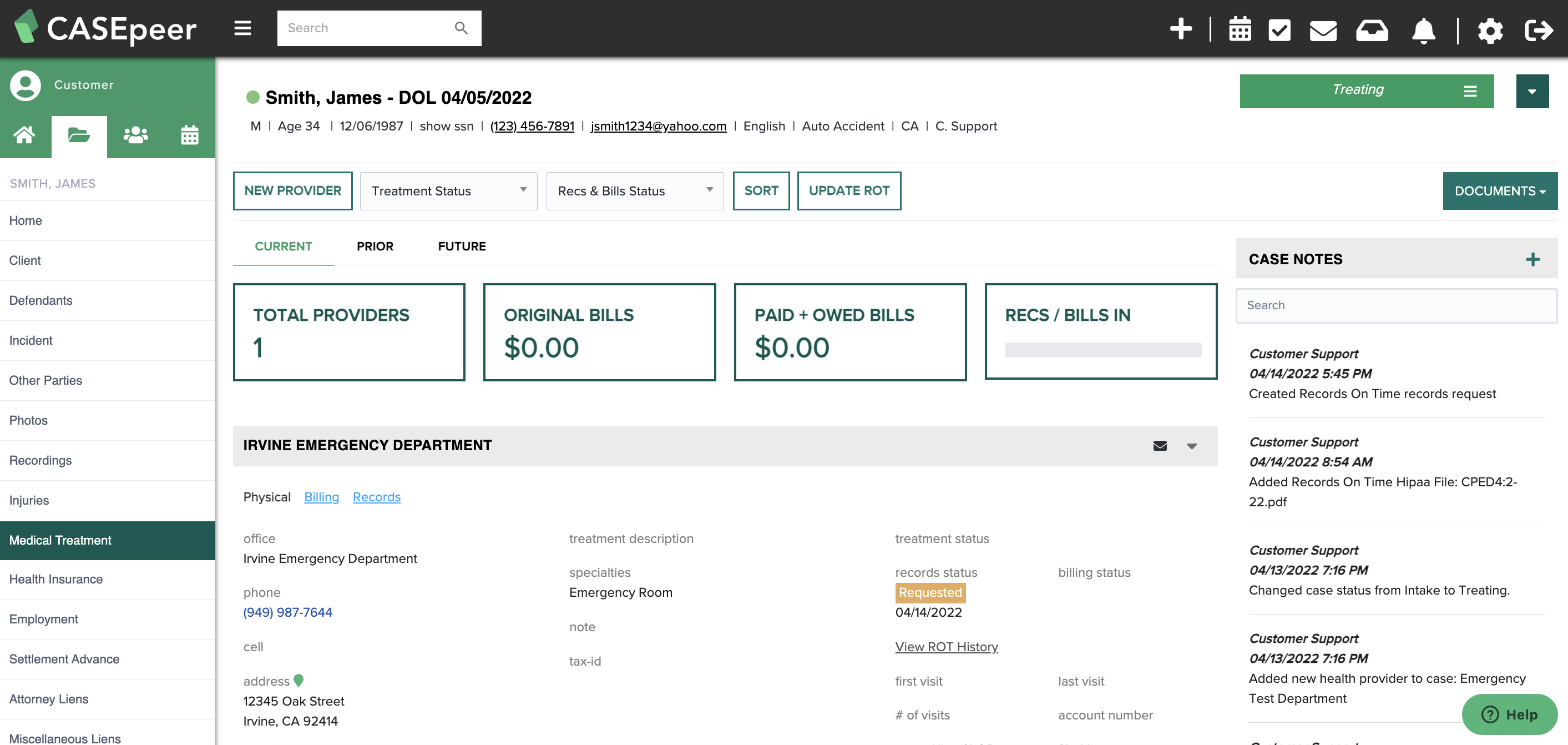Open Attorney Liens in the sidebar
The image size is (1568, 745).
click(108, 699)
